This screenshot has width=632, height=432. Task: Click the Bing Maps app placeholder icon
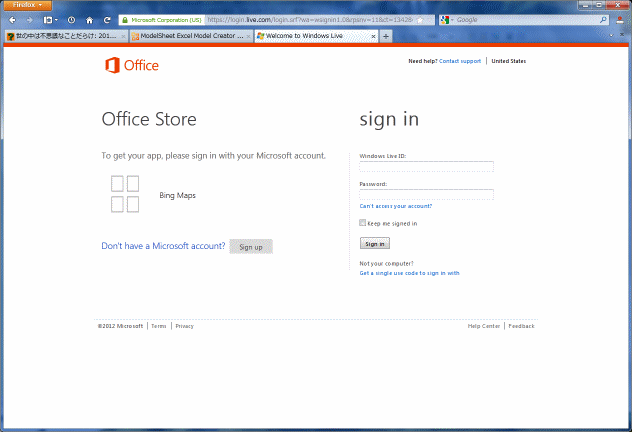click(x=125, y=194)
